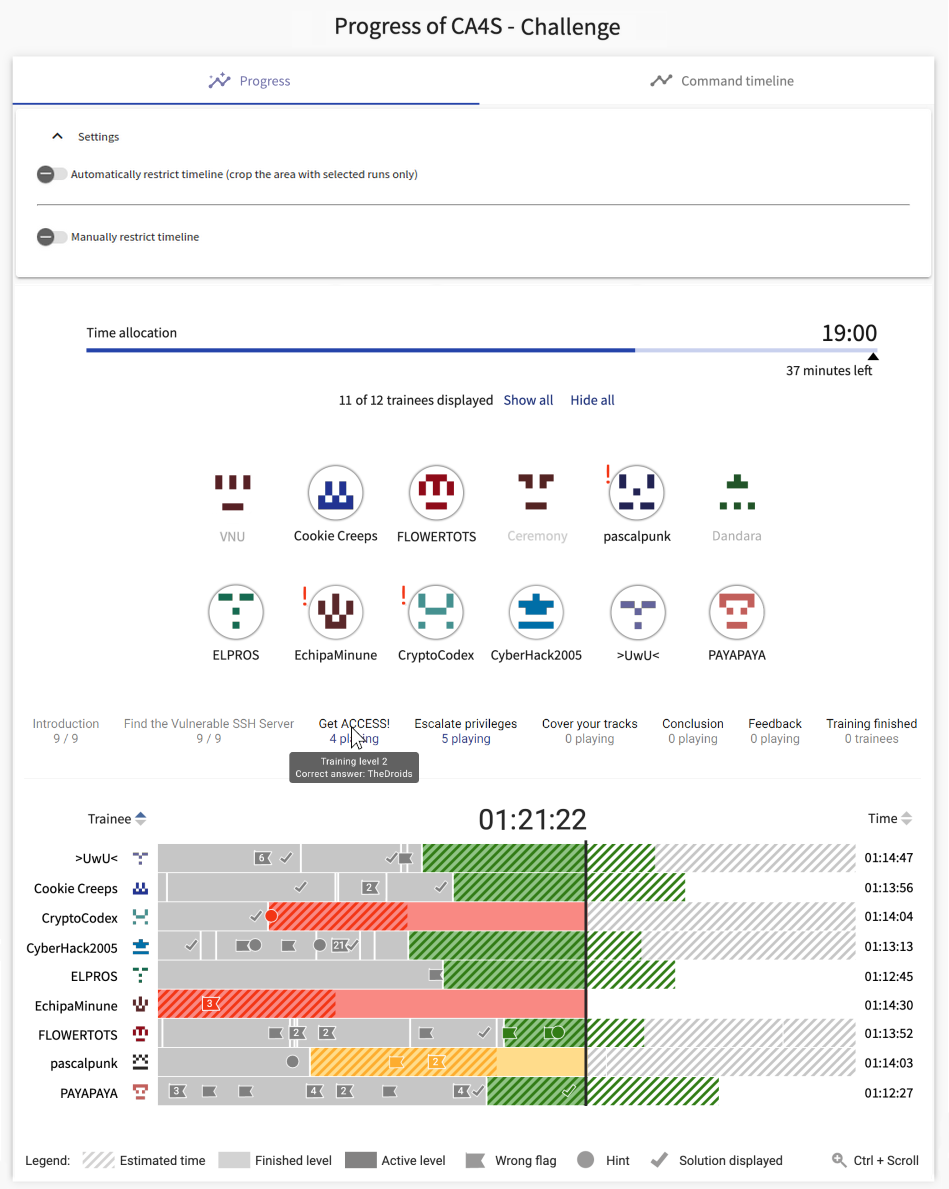The height and width of the screenshot is (1189, 949).
Task: Select the Progress tab
Action: [249, 81]
